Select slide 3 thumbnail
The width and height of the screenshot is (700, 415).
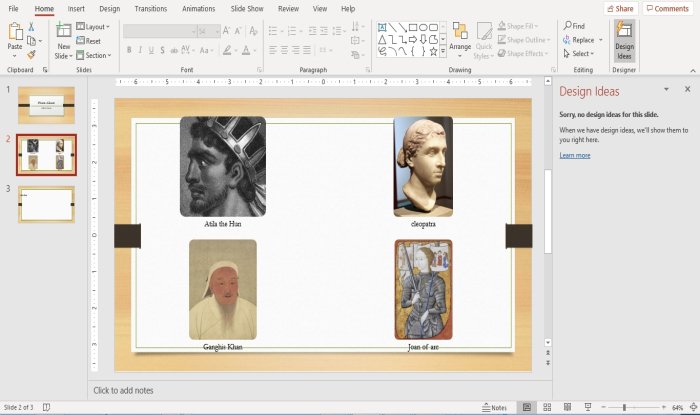tap(46, 204)
